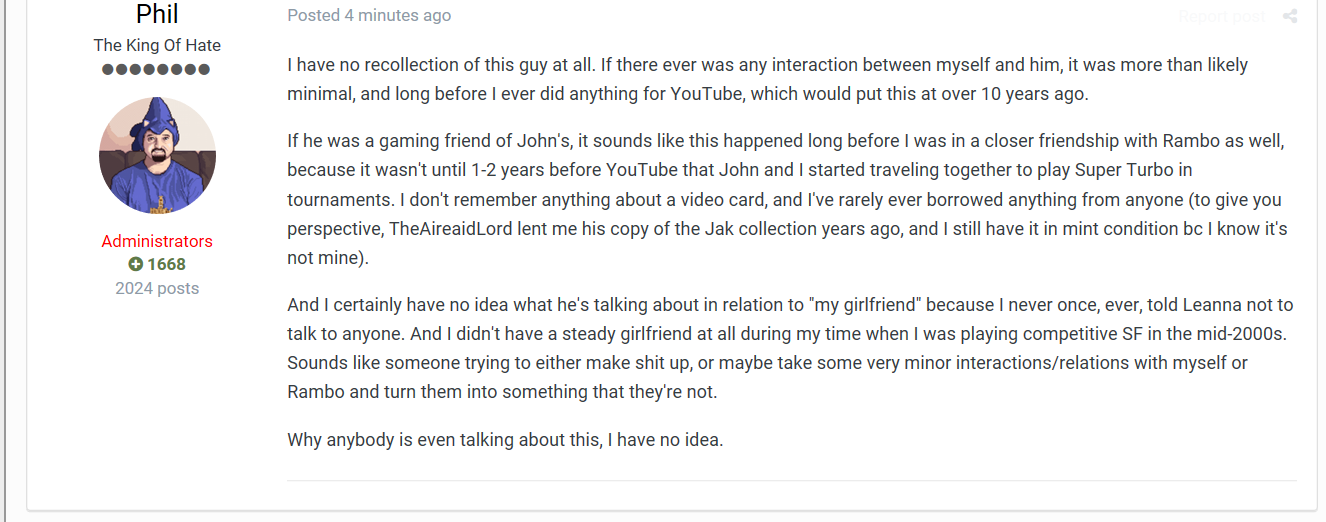This screenshot has width=1326, height=522.
Task: Click the faded Report post link
Action: point(1221,16)
